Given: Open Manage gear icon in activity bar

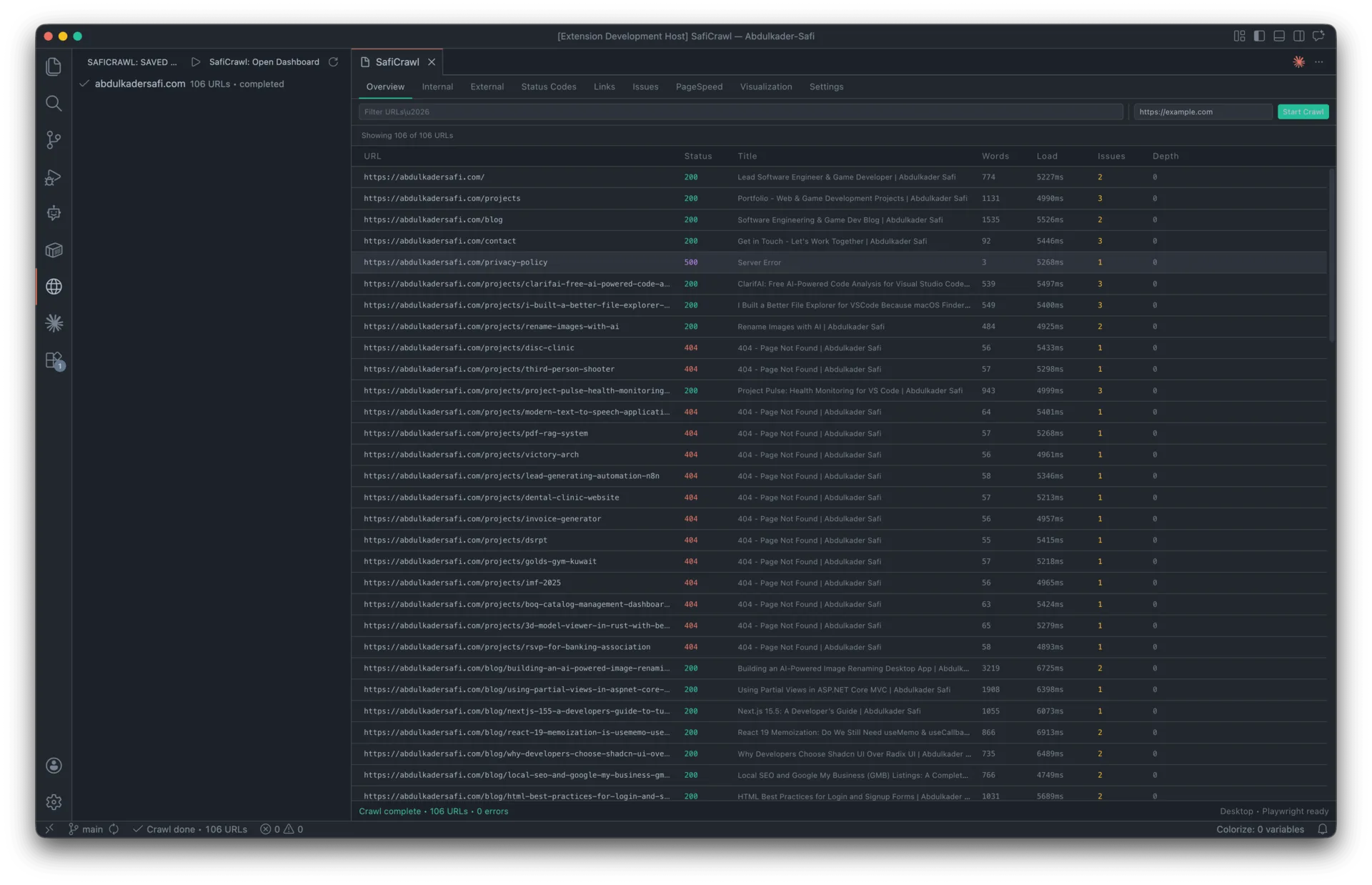Looking at the screenshot, I should 54,802.
